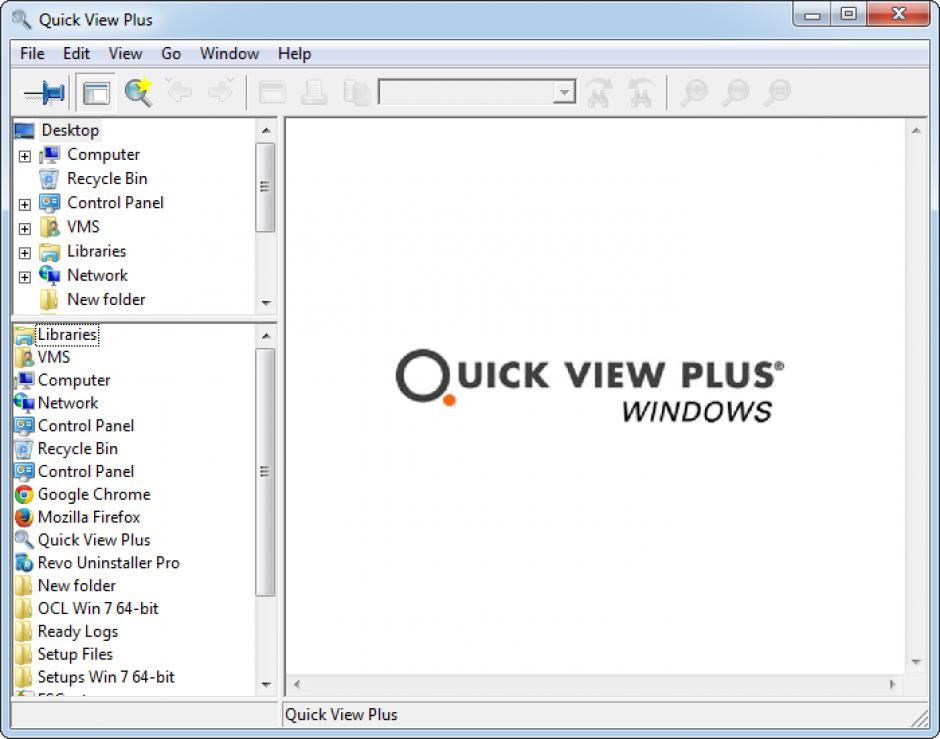
Task: Click file list scrollbar down arrow
Action: (x=266, y=684)
